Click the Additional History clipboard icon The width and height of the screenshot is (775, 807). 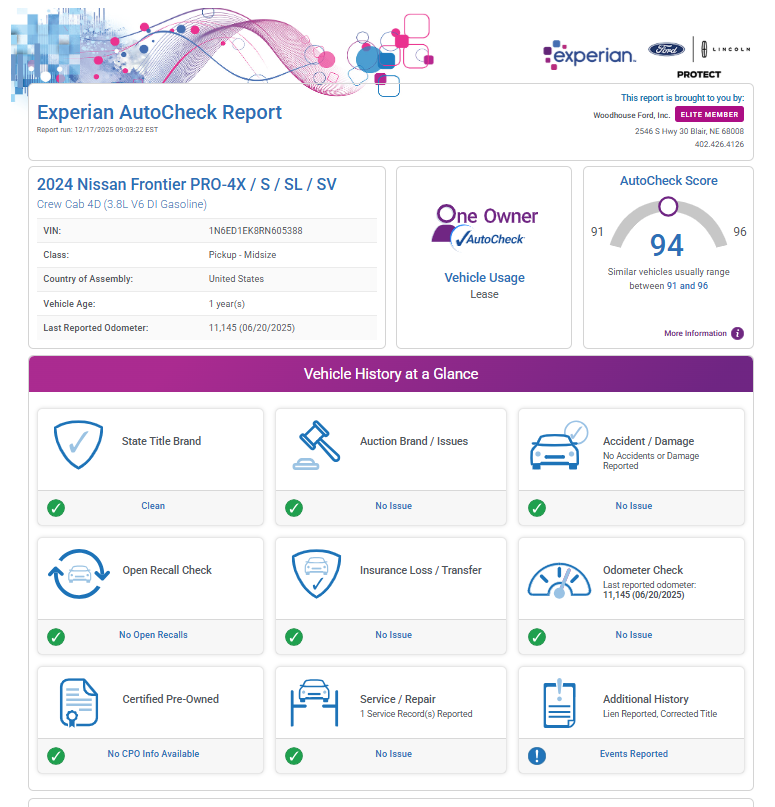(559, 704)
